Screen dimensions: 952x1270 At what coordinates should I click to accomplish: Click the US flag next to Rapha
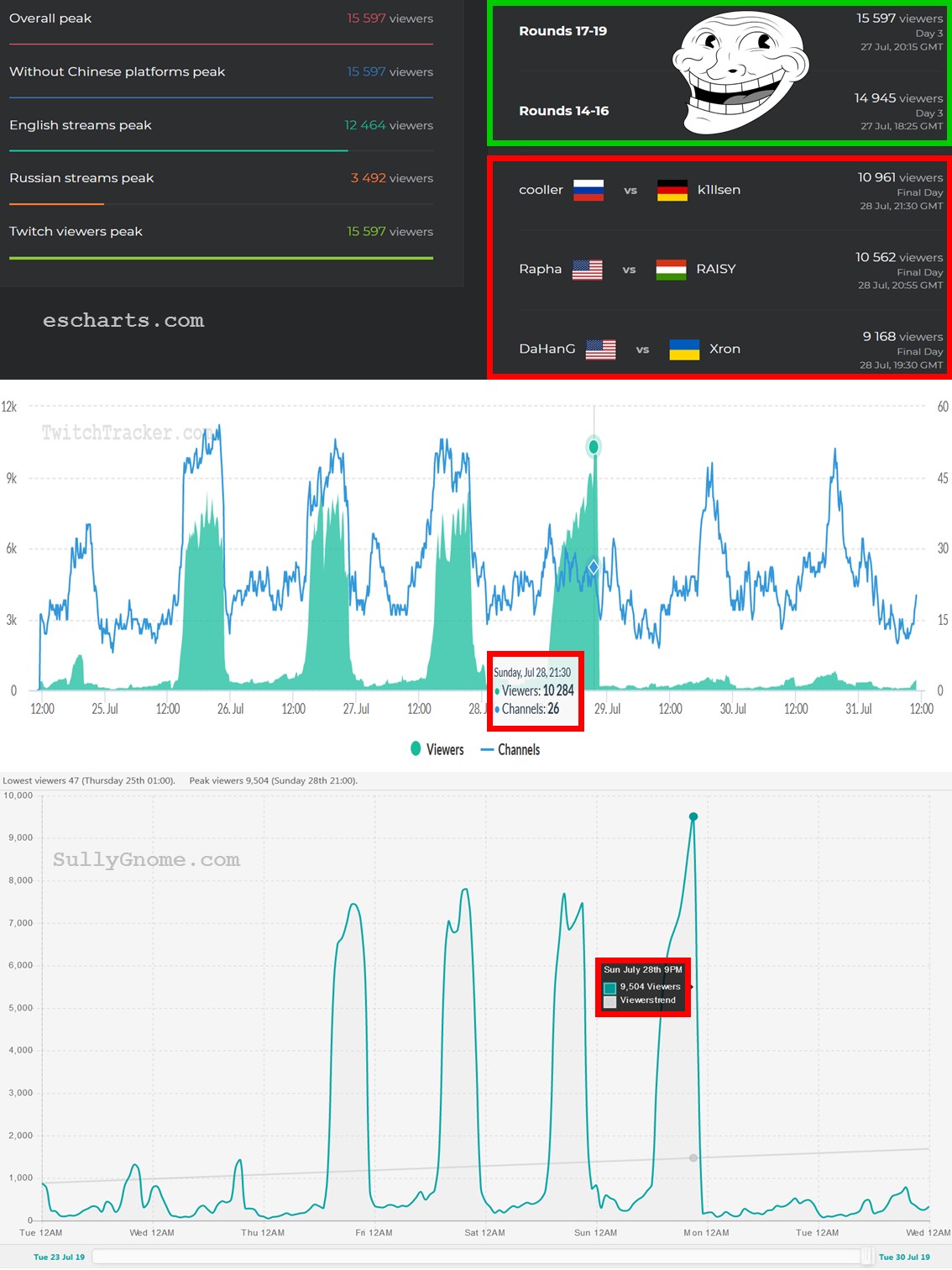[x=587, y=270]
